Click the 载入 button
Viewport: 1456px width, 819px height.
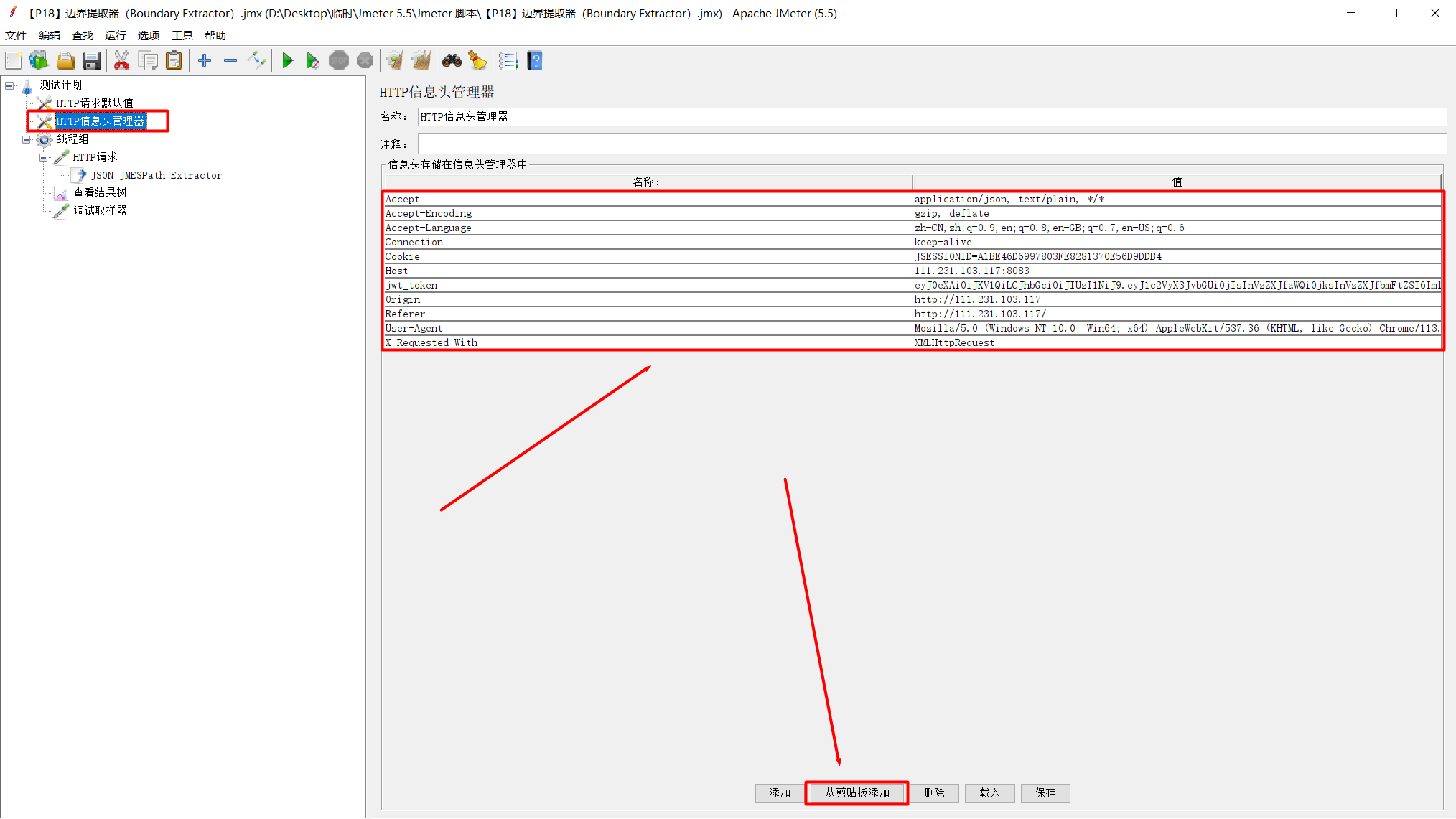tap(990, 792)
